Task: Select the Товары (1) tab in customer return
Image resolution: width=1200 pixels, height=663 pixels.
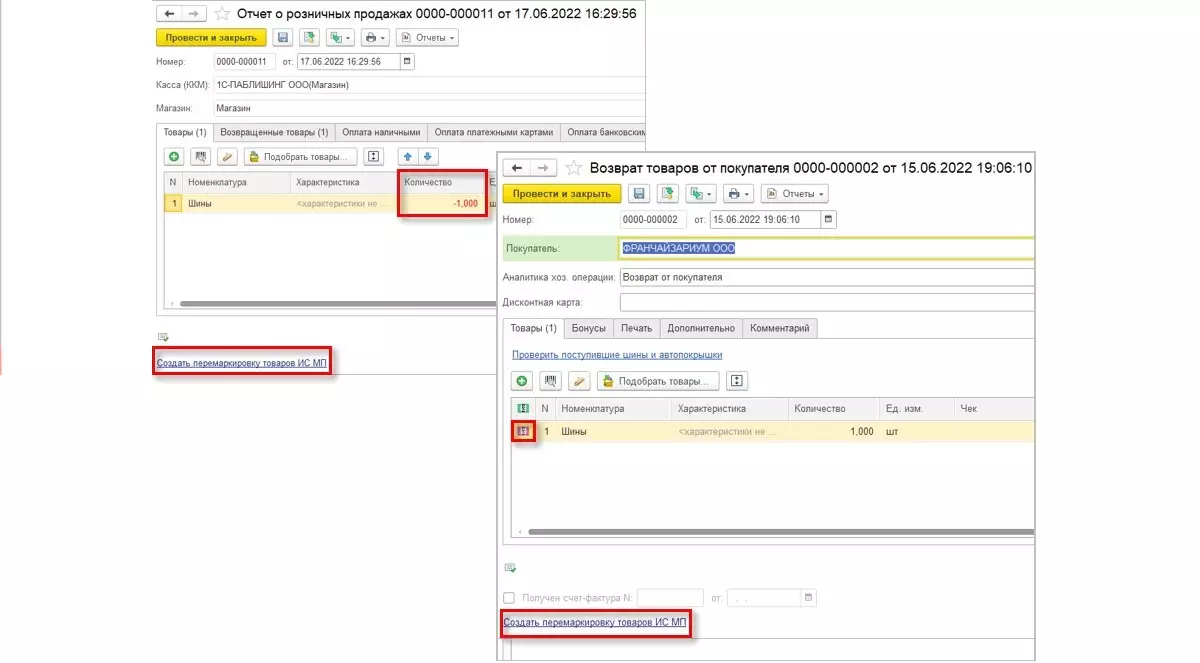Action: coord(534,328)
